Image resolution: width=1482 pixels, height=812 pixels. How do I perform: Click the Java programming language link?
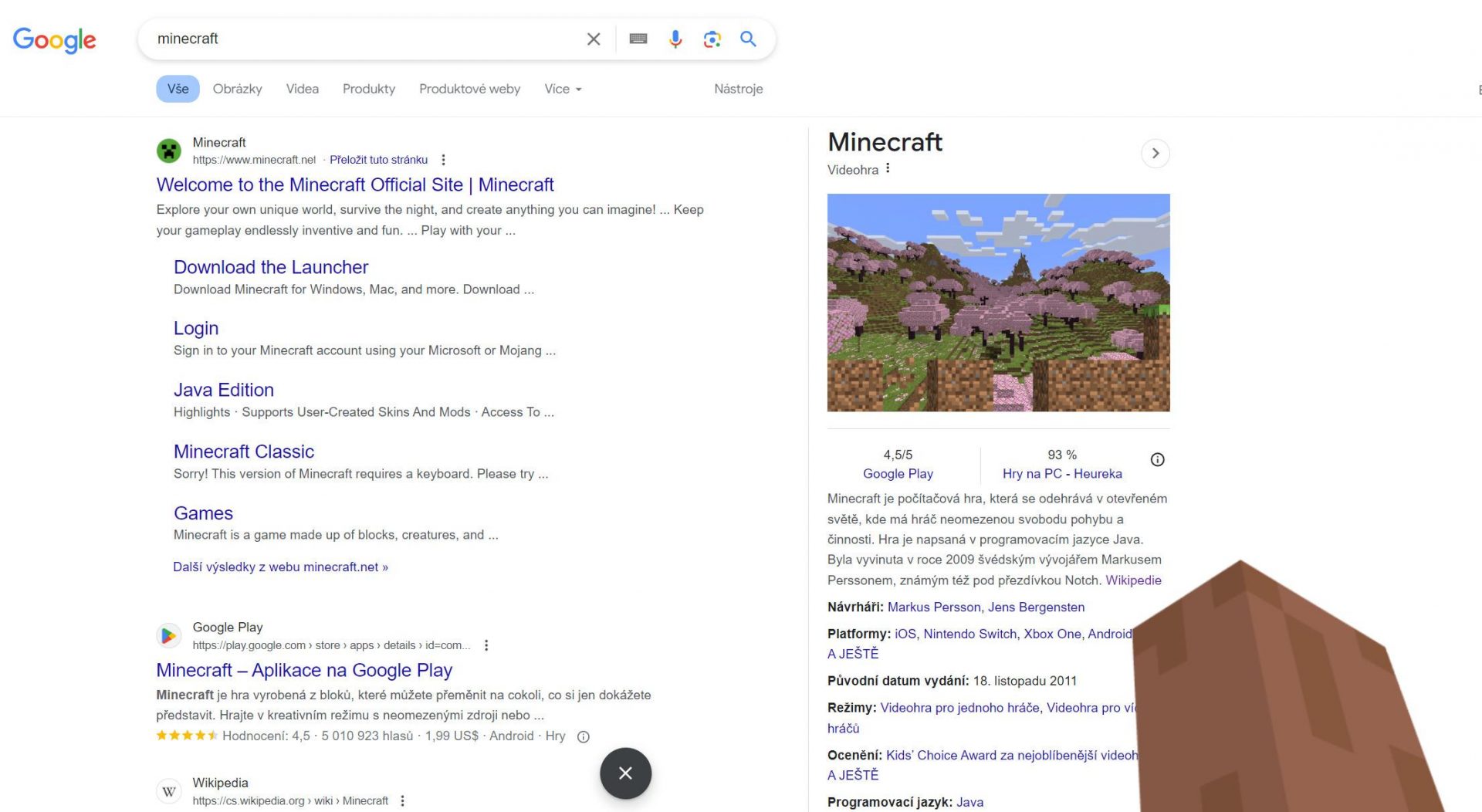[969, 803]
